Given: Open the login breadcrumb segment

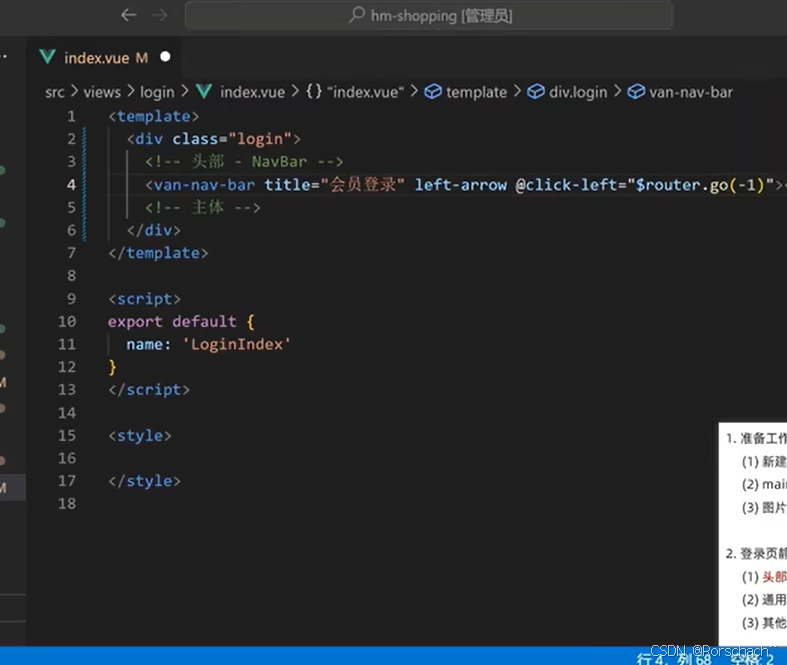Looking at the screenshot, I should [x=157, y=92].
